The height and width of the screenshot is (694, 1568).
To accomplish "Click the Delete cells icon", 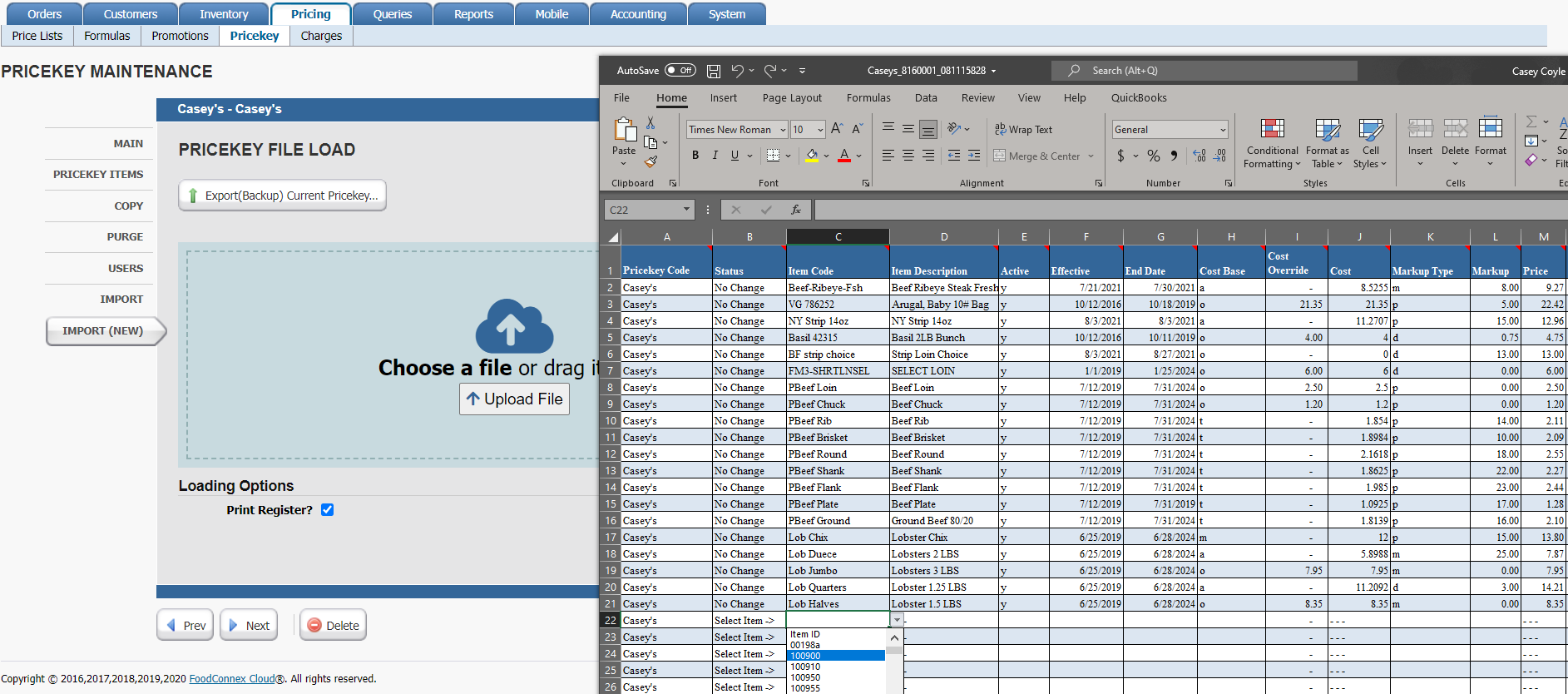I will tap(1455, 128).
